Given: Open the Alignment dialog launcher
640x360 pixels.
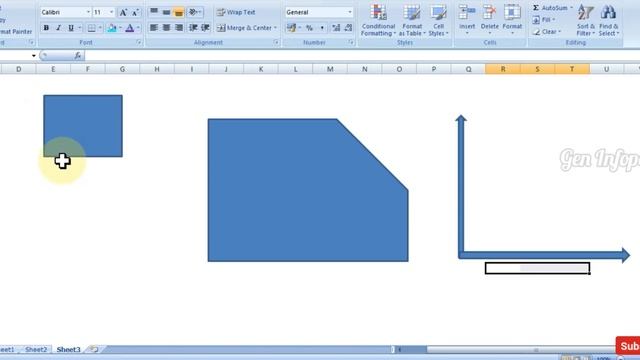Looking at the screenshot, I should click(276, 42).
